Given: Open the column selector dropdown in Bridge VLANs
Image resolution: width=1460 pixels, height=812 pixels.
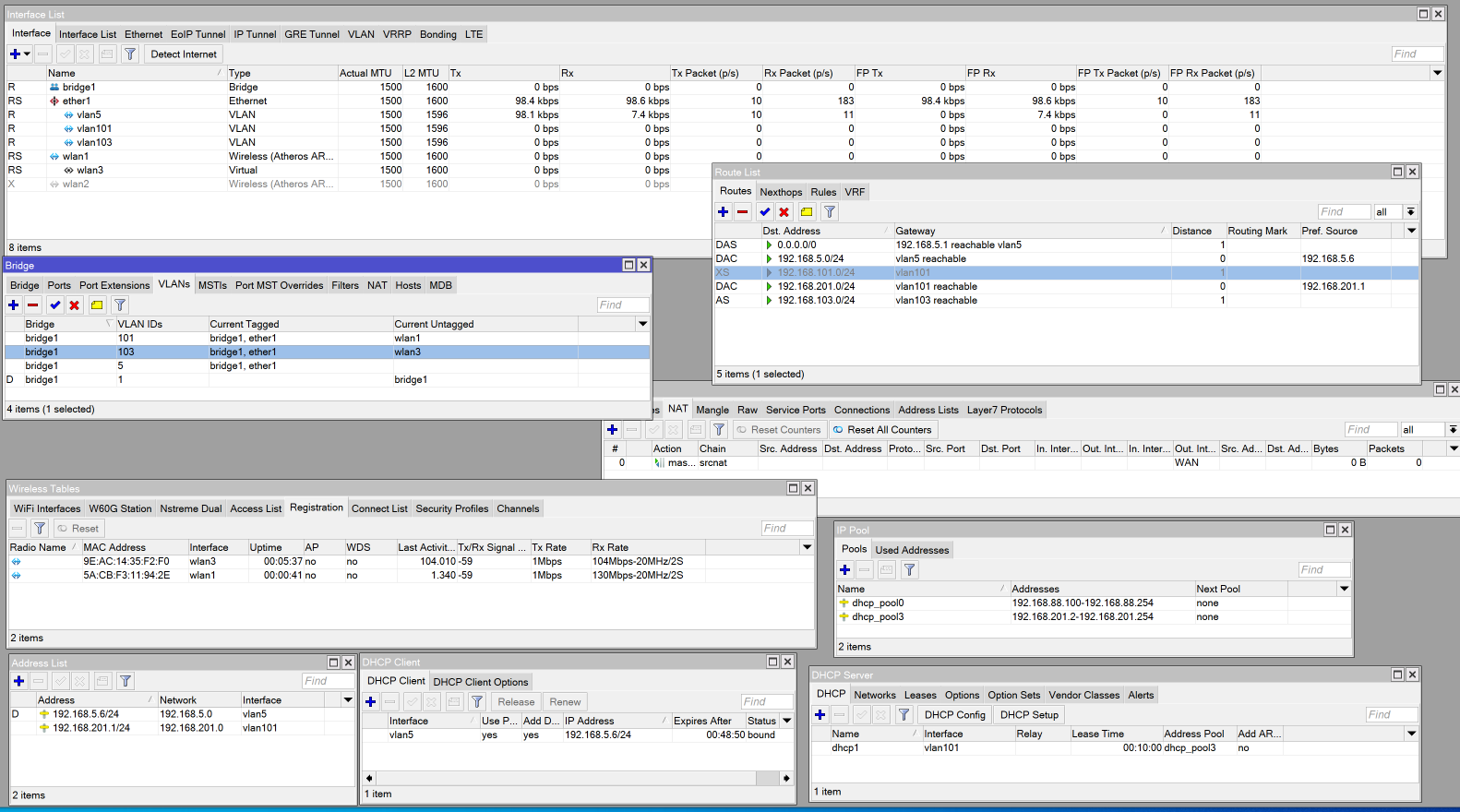Looking at the screenshot, I should (x=642, y=324).
